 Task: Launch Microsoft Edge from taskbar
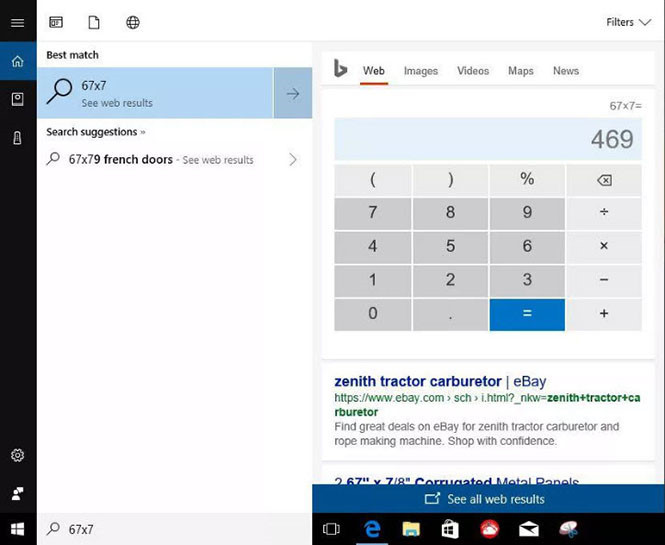tap(372, 529)
